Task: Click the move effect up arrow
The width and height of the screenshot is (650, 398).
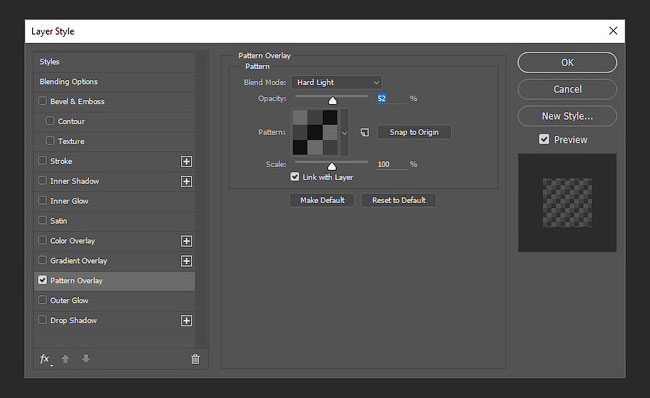Action: [x=65, y=359]
